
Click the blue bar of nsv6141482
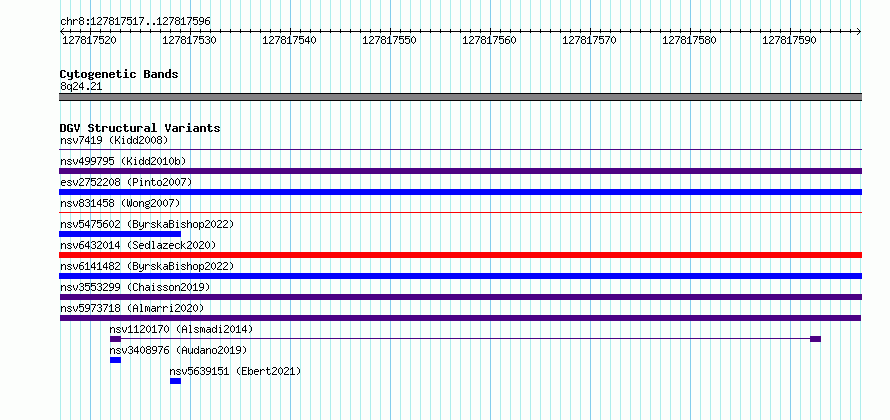[460, 276]
